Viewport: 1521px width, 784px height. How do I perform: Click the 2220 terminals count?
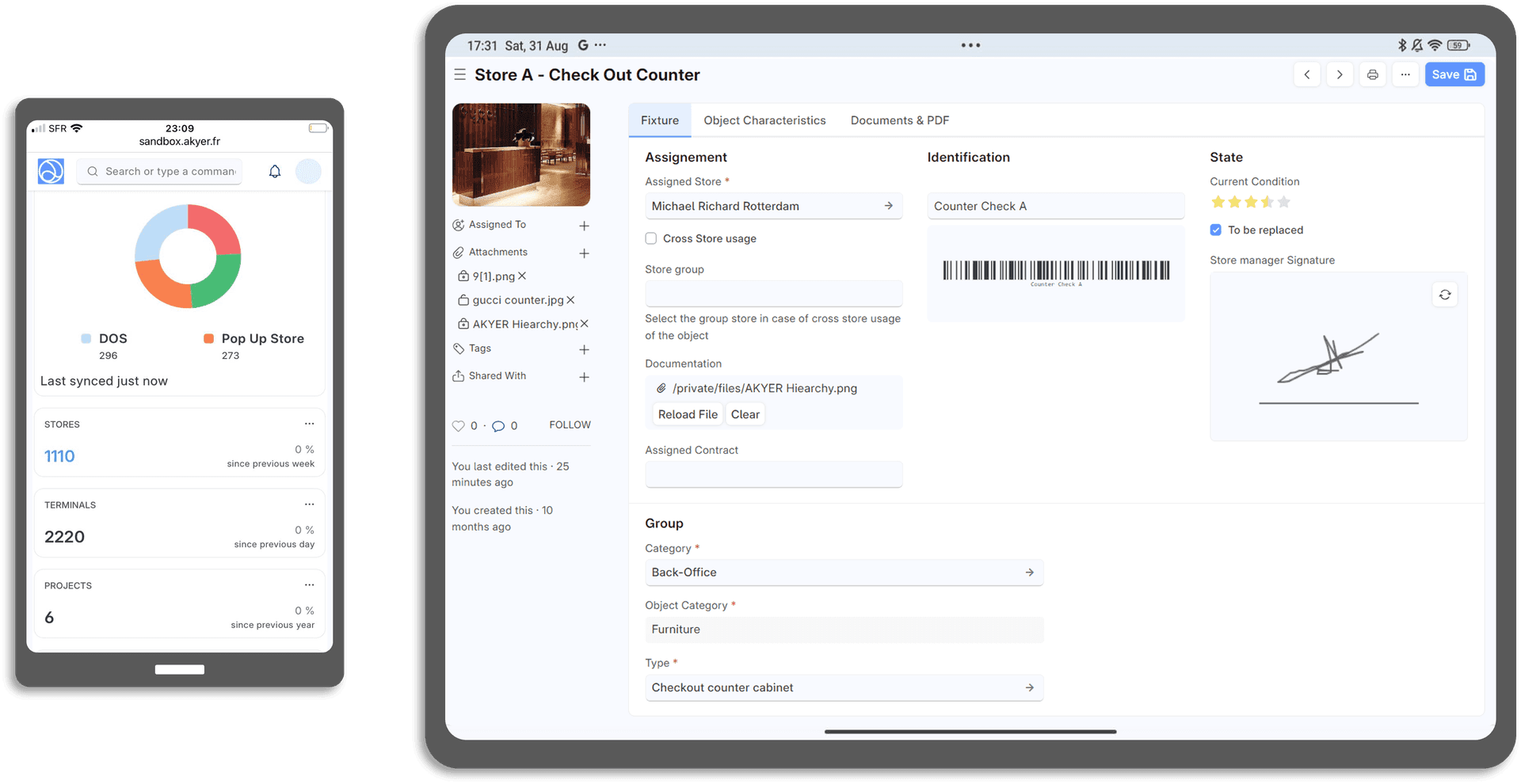click(64, 537)
